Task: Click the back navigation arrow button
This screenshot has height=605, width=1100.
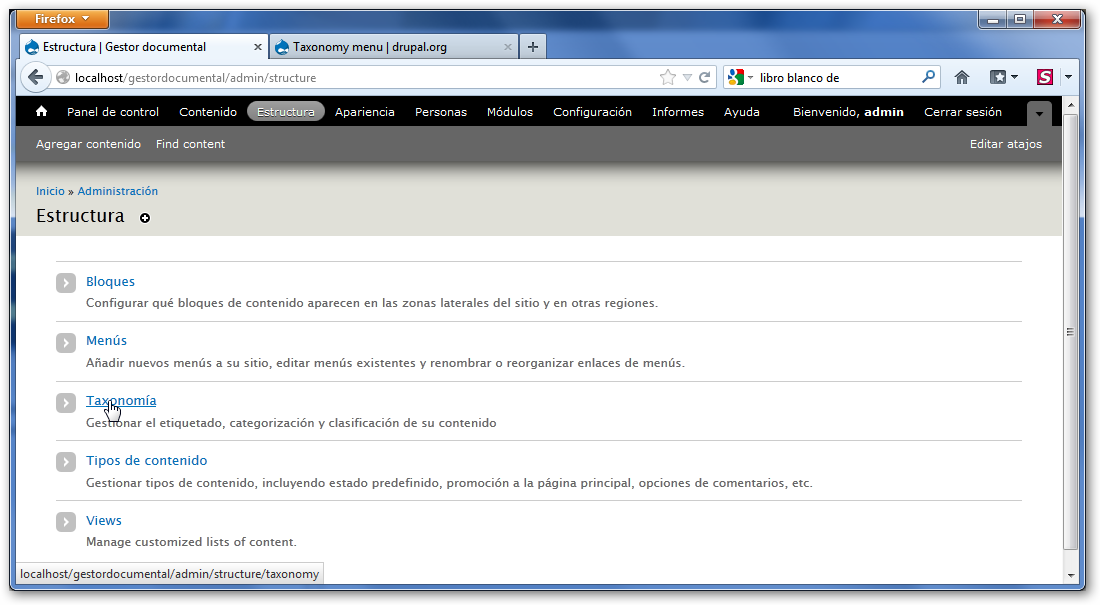Action: coord(36,77)
